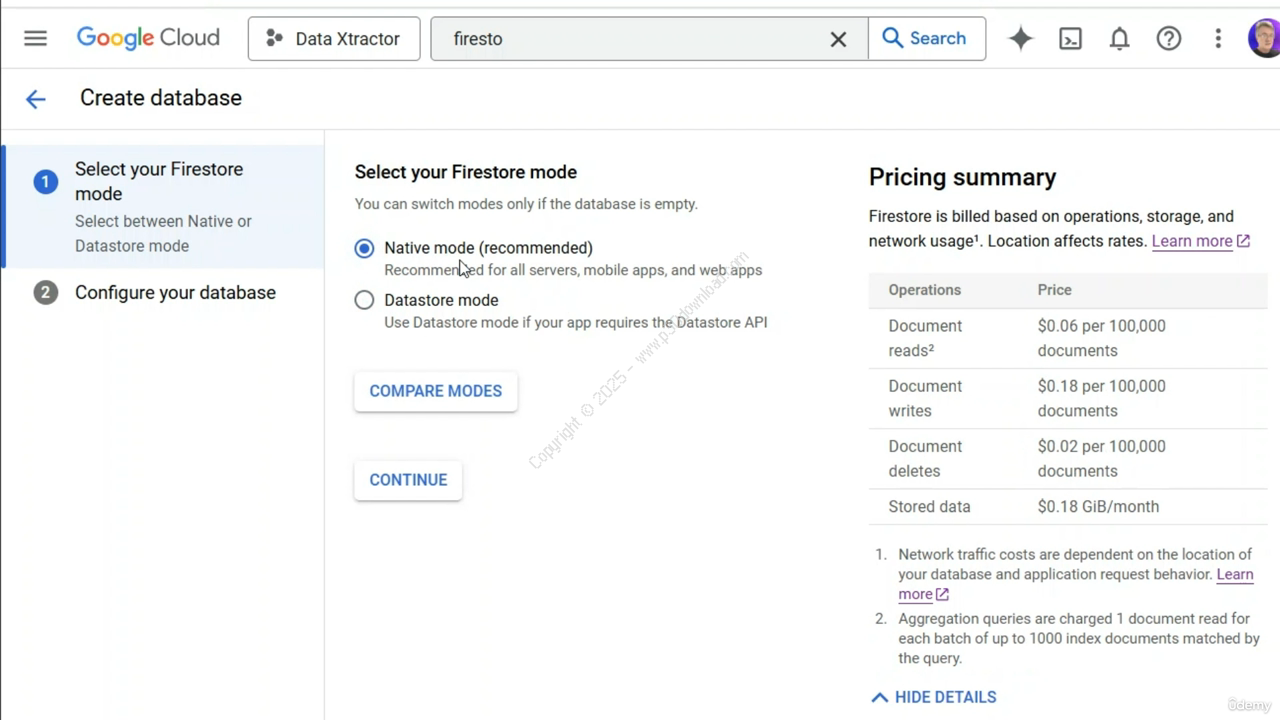
Task: Open 'Learn more' link in pricing summary
Action: pos(1201,241)
